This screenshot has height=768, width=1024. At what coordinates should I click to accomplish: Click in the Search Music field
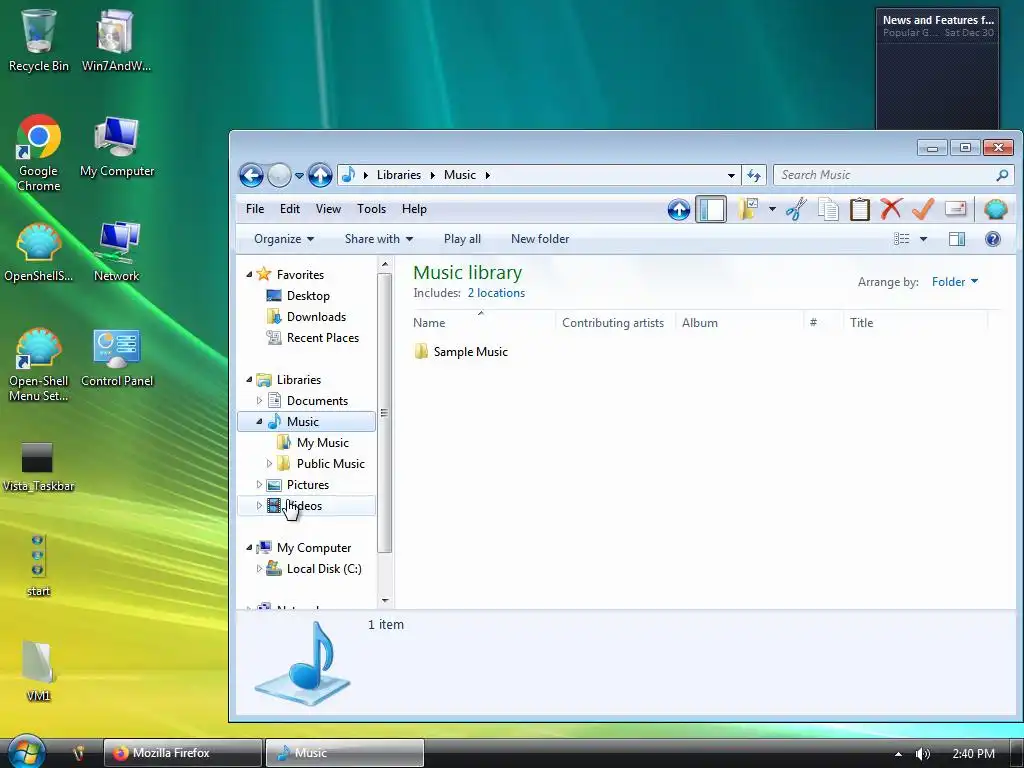[x=885, y=175]
